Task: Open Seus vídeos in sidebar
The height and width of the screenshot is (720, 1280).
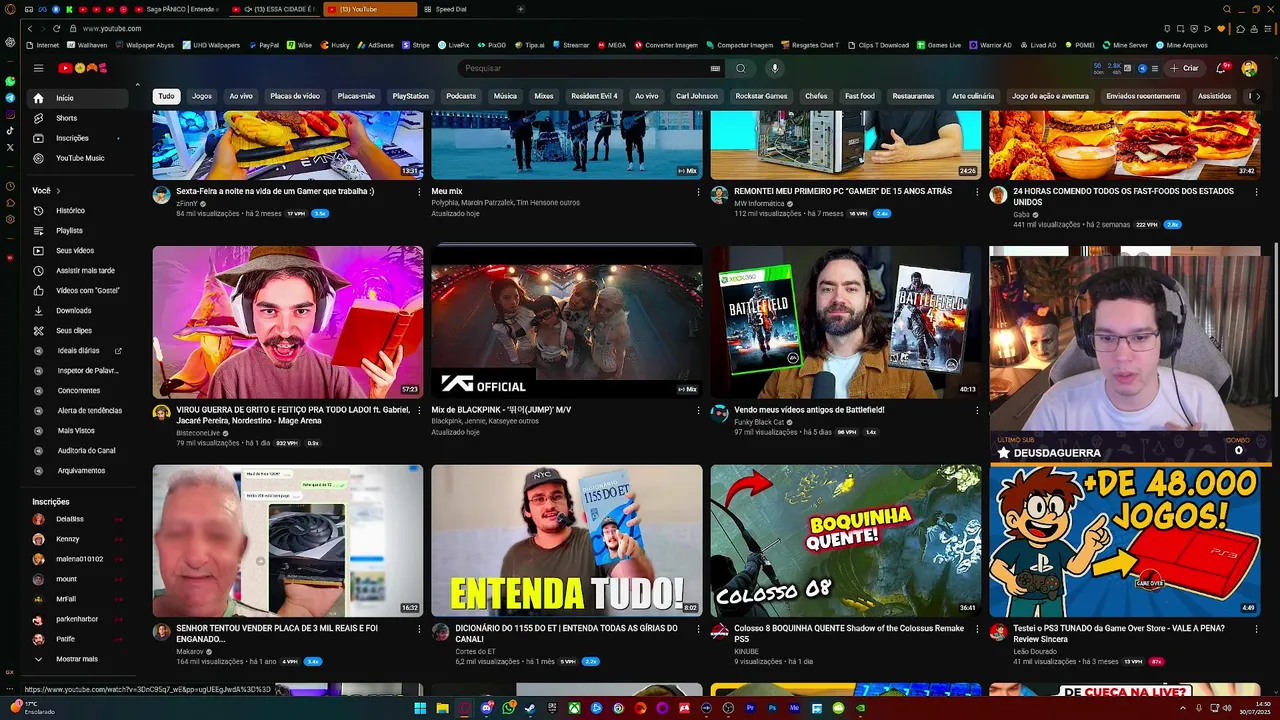Action: point(78,251)
